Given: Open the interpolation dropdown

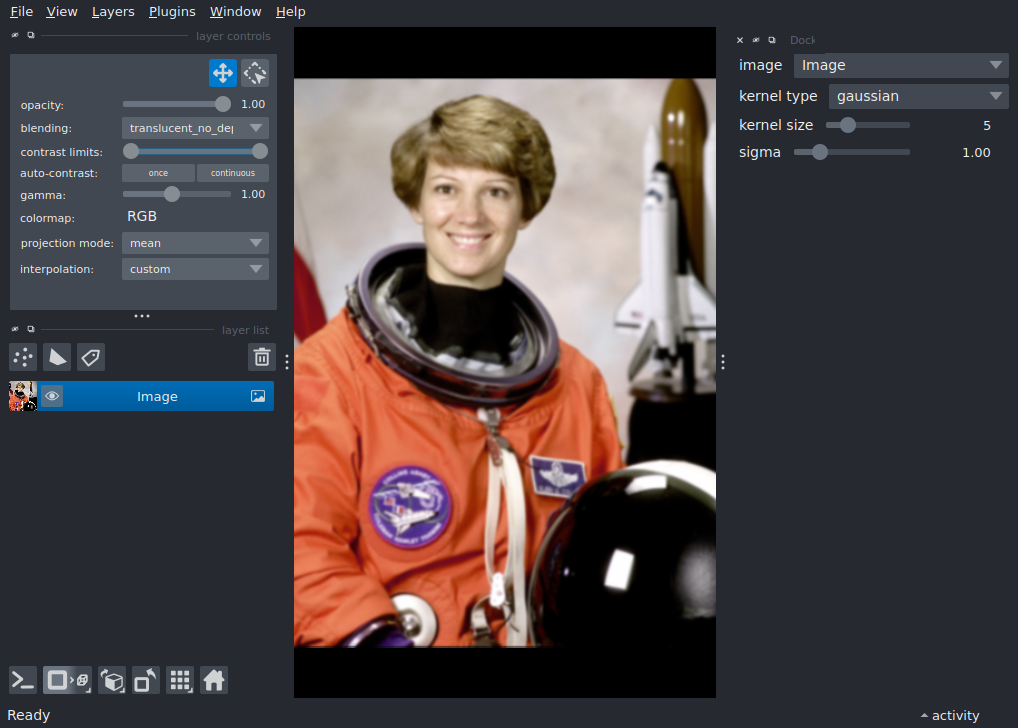Looking at the screenshot, I should [194, 268].
